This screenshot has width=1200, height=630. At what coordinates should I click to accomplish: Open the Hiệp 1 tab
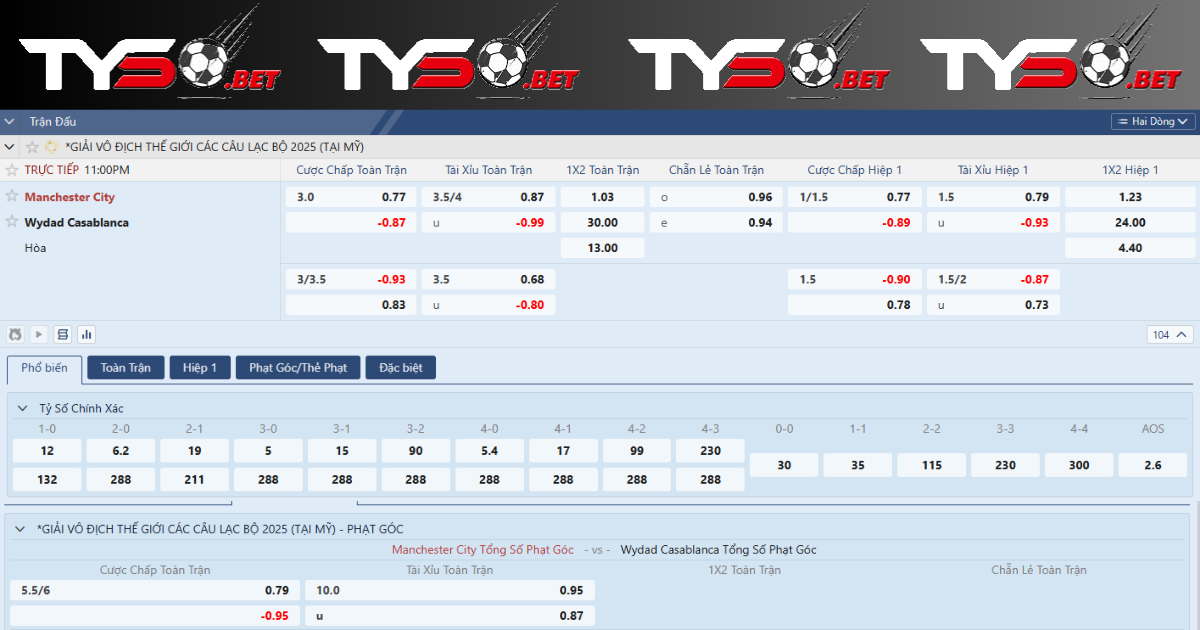coord(200,368)
